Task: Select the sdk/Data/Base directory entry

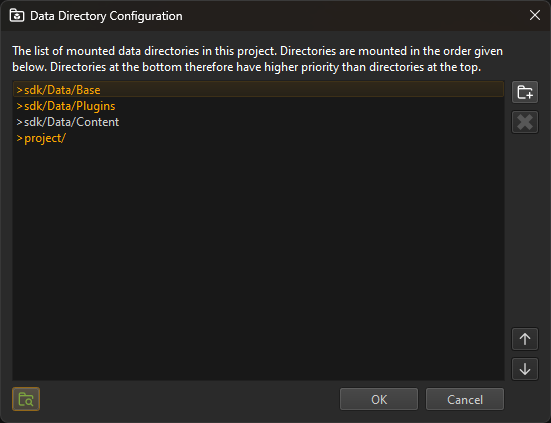Action: (x=258, y=90)
